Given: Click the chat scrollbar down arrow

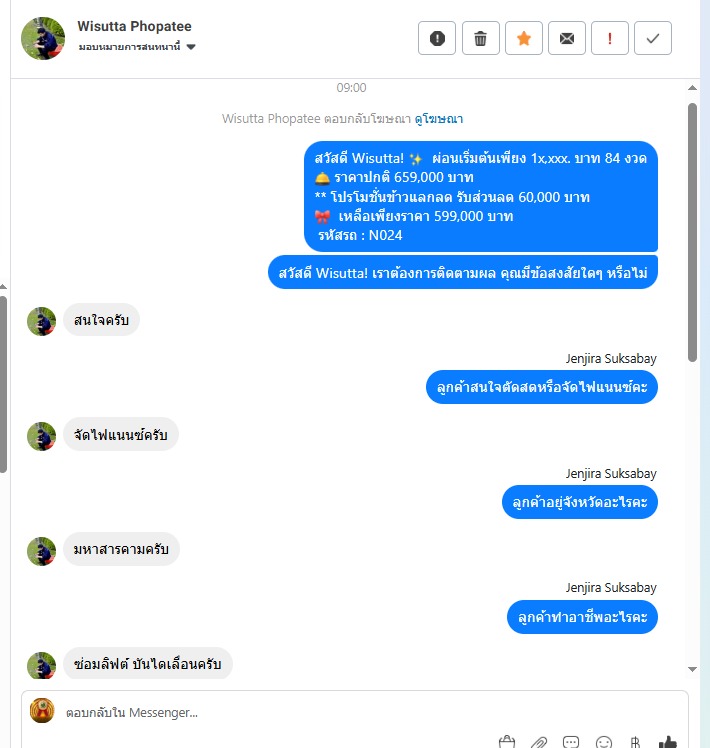Looking at the screenshot, I should point(692,669).
